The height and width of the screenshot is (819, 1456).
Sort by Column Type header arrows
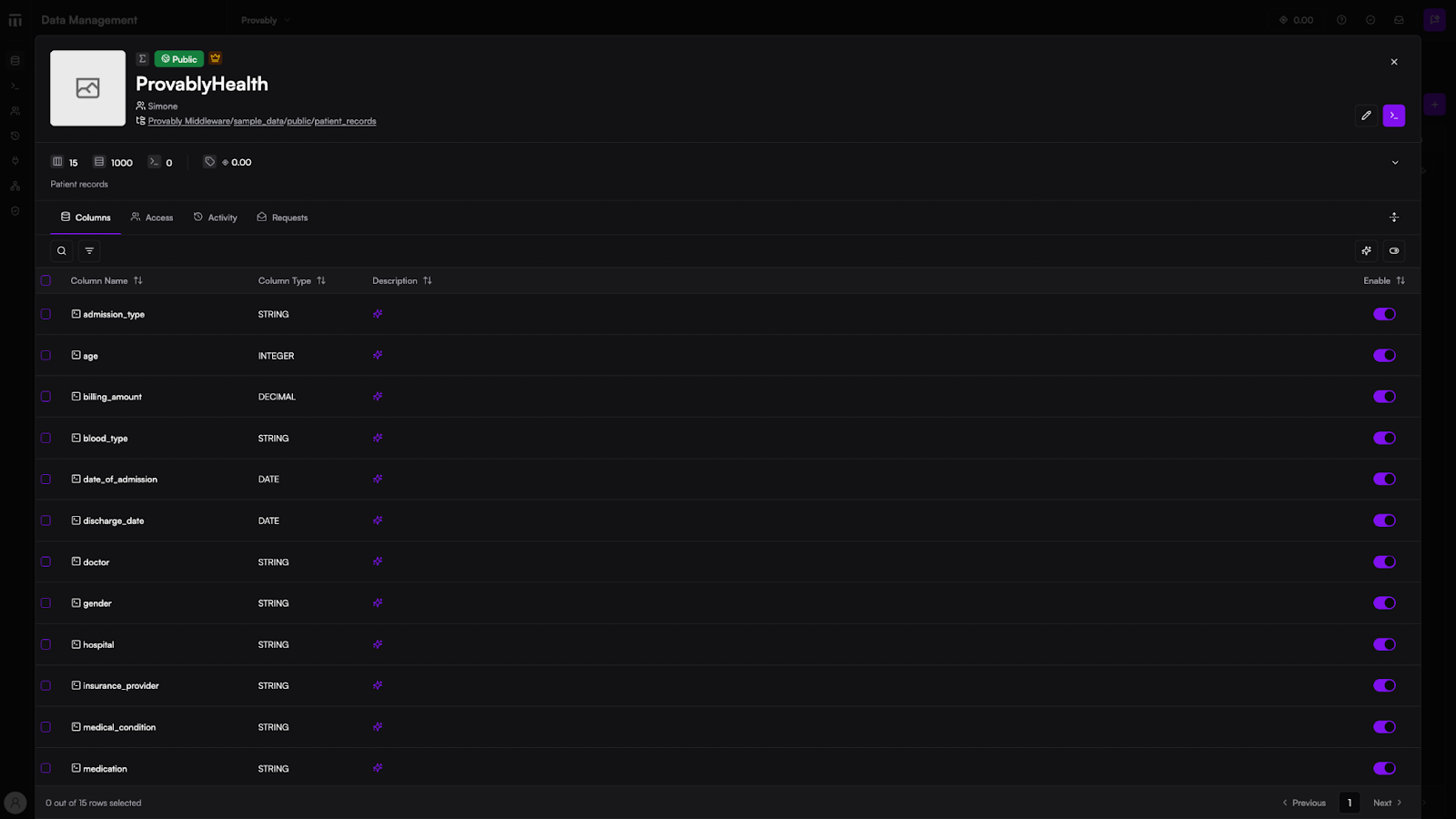point(321,280)
